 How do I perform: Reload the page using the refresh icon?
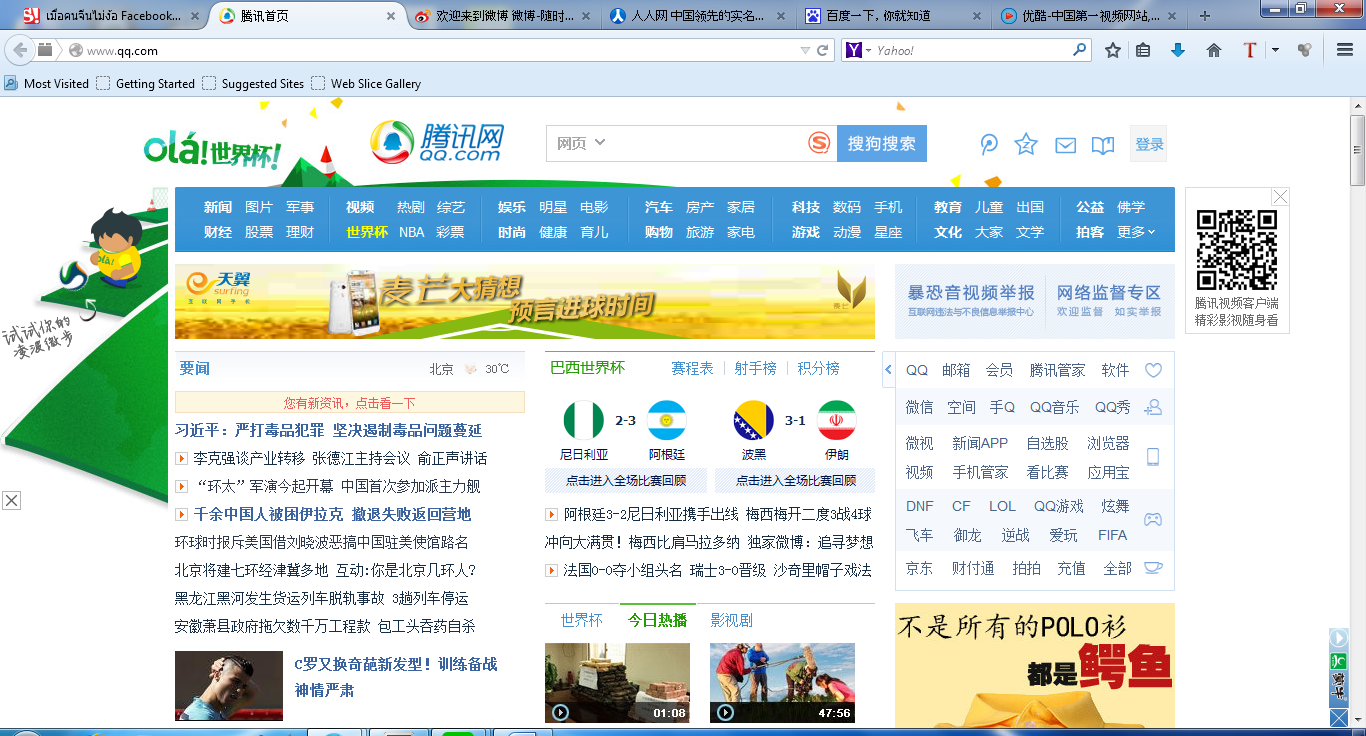[823, 50]
